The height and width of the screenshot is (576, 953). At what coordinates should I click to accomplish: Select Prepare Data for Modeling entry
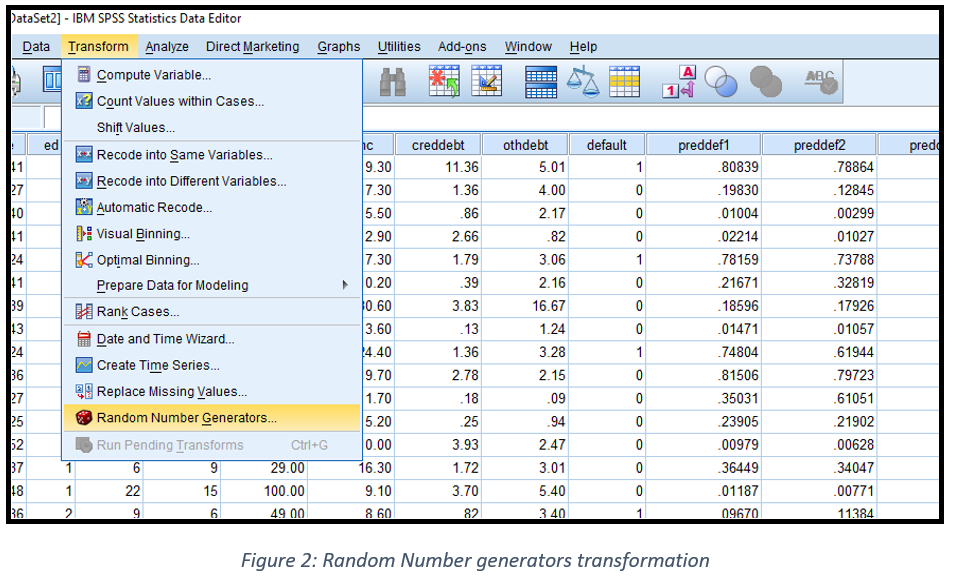click(212, 285)
